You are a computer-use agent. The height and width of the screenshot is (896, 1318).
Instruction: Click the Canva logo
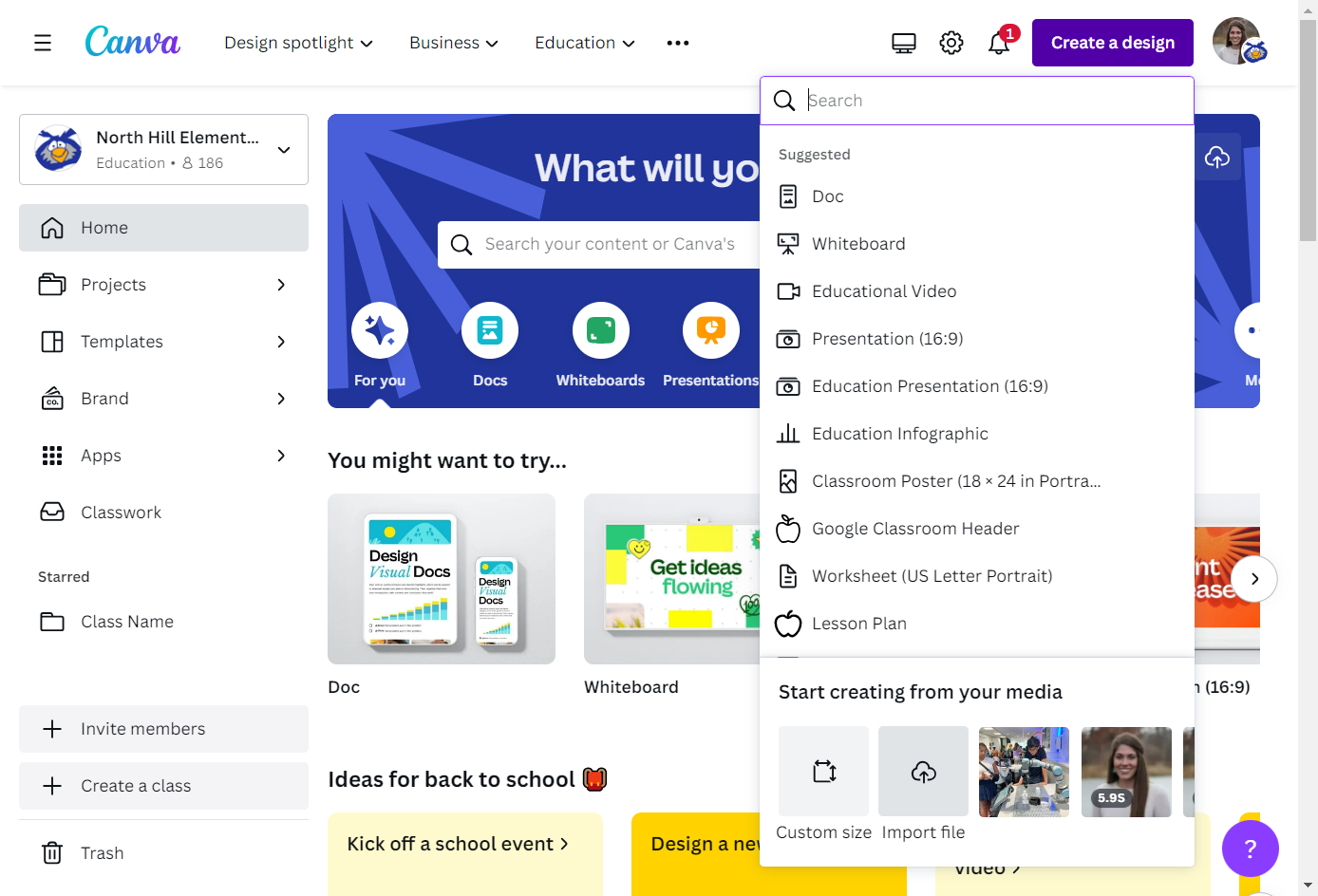coord(133,43)
